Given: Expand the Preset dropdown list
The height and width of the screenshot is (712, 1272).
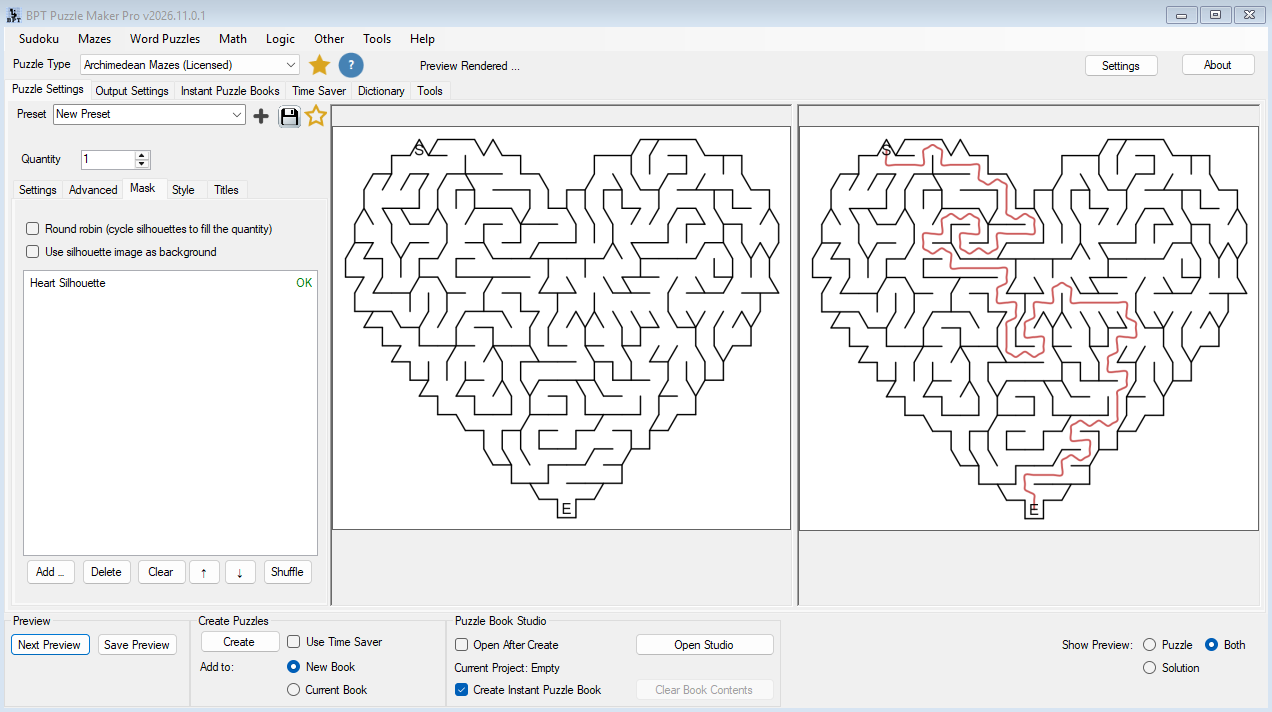Looking at the screenshot, I should (149, 115).
